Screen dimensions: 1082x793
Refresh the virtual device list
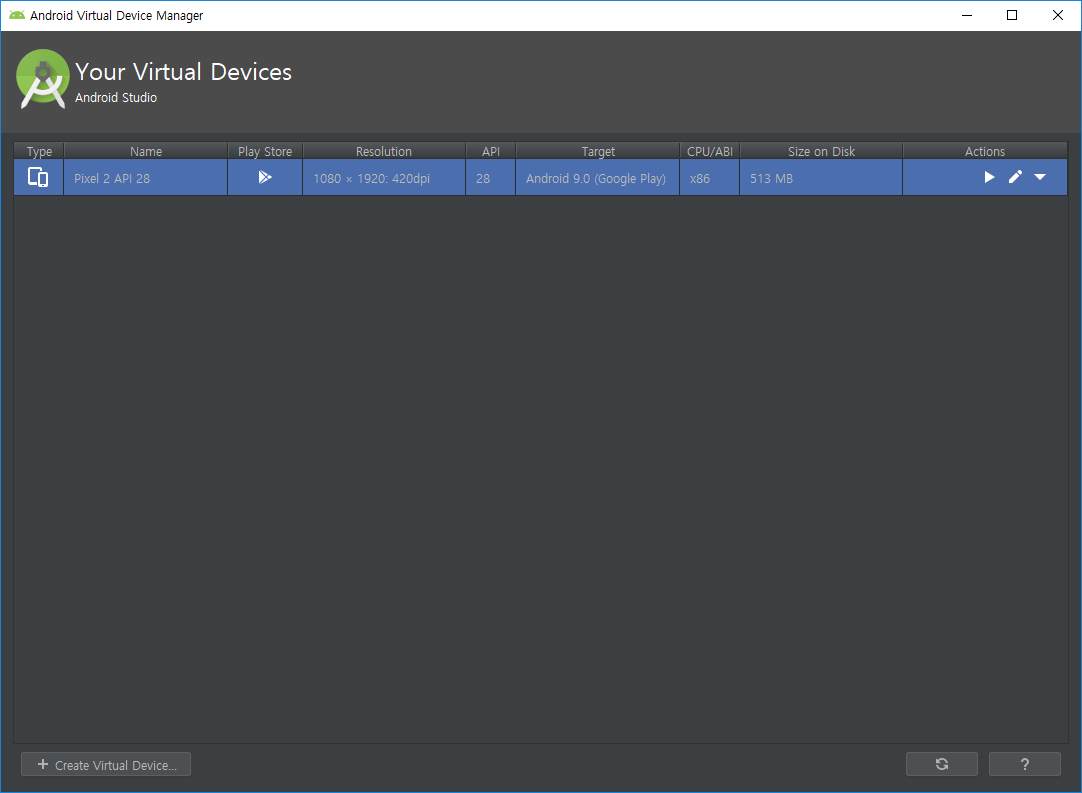click(x=942, y=764)
